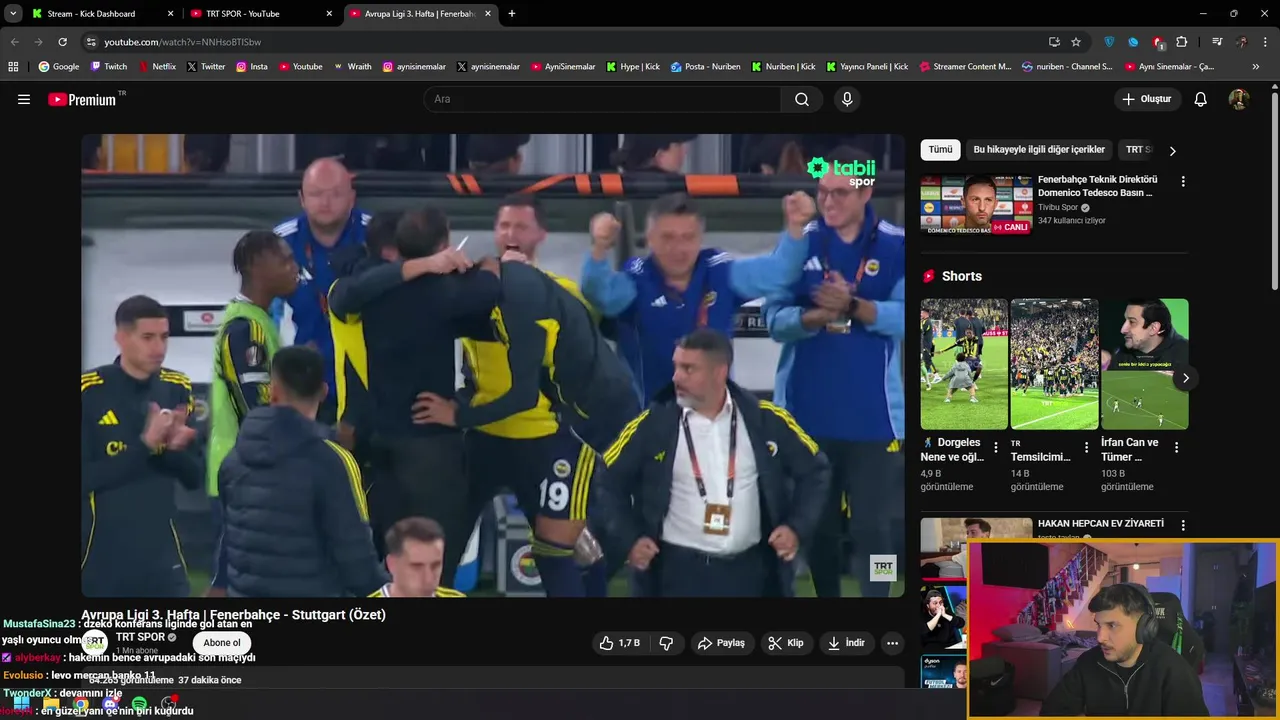Open the tab search dropdown
This screenshot has width=1280, height=720.
[13, 14]
